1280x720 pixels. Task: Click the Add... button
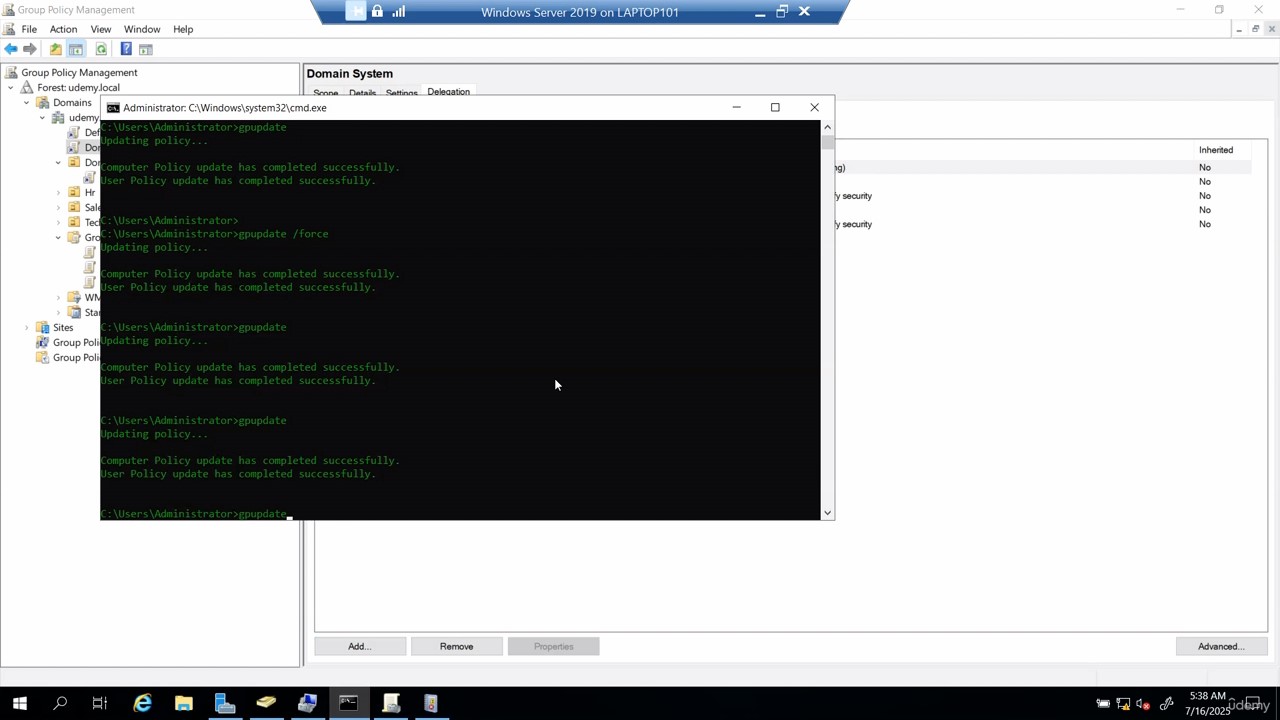[x=360, y=646]
